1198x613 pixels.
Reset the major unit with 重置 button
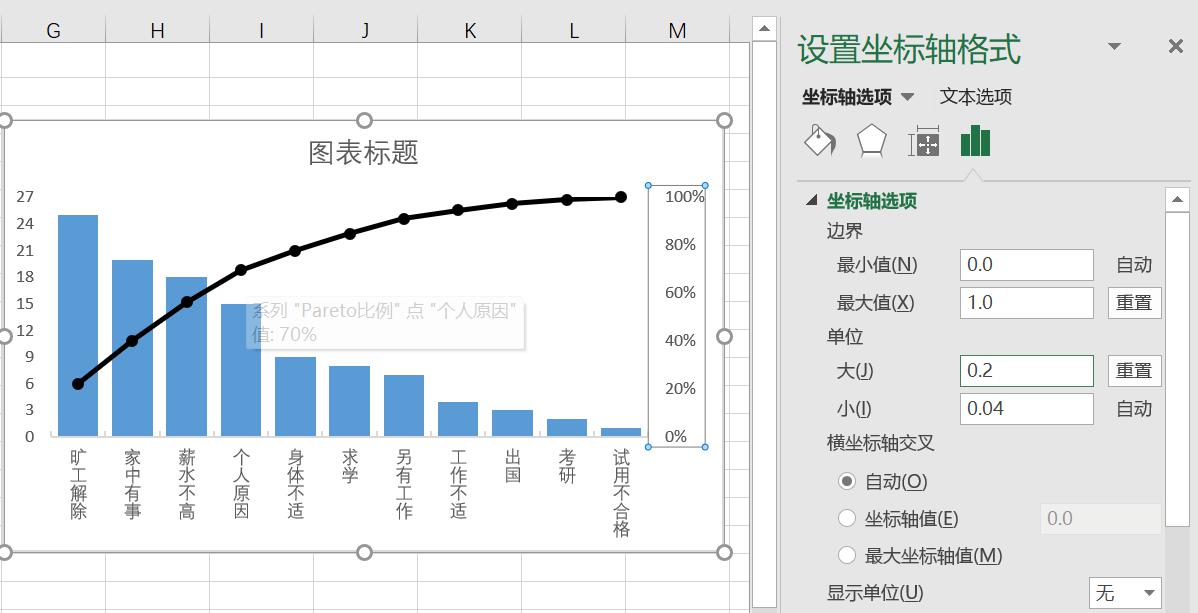1135,371
